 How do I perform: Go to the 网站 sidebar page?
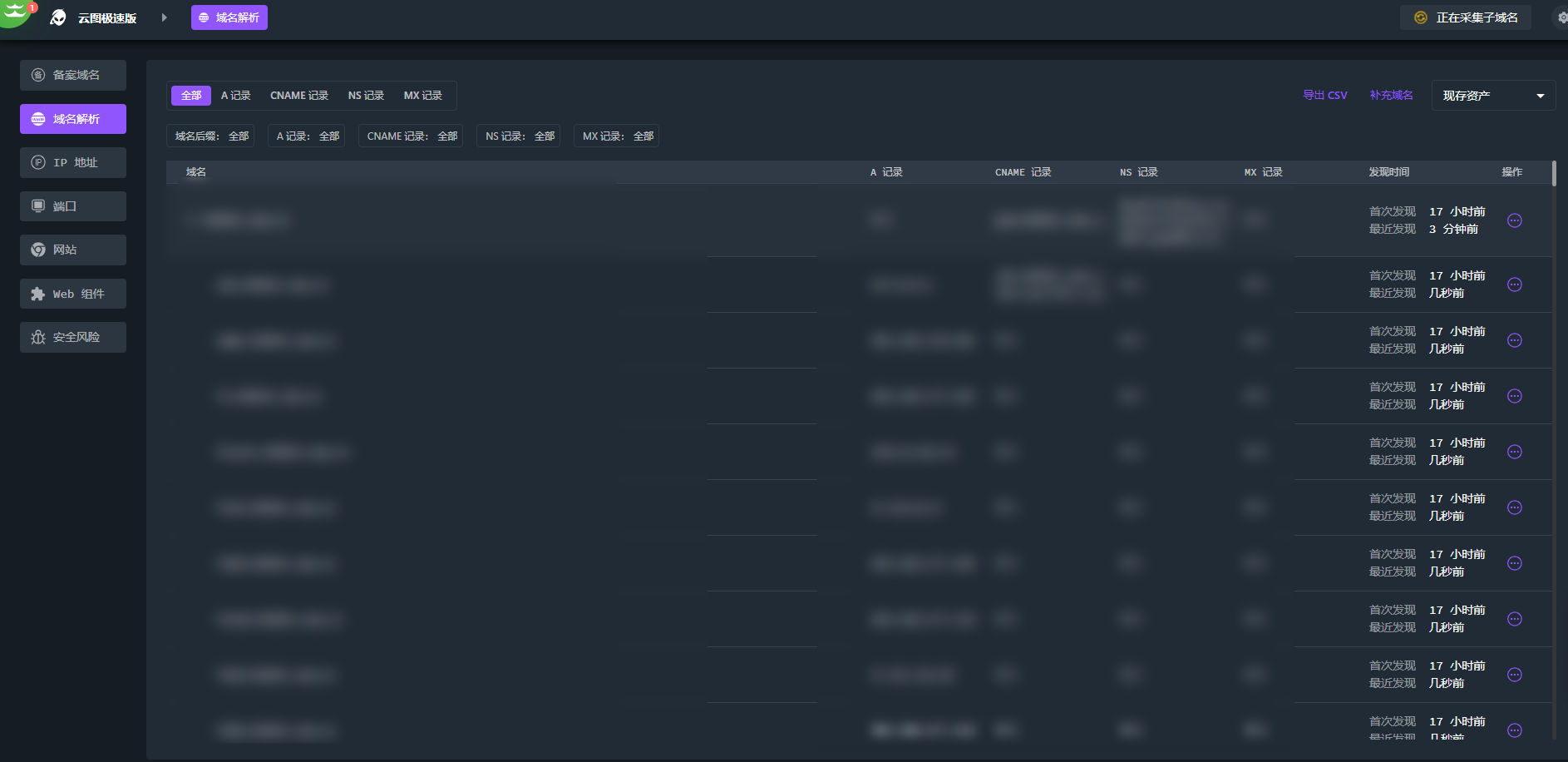(x=73, y=250)
